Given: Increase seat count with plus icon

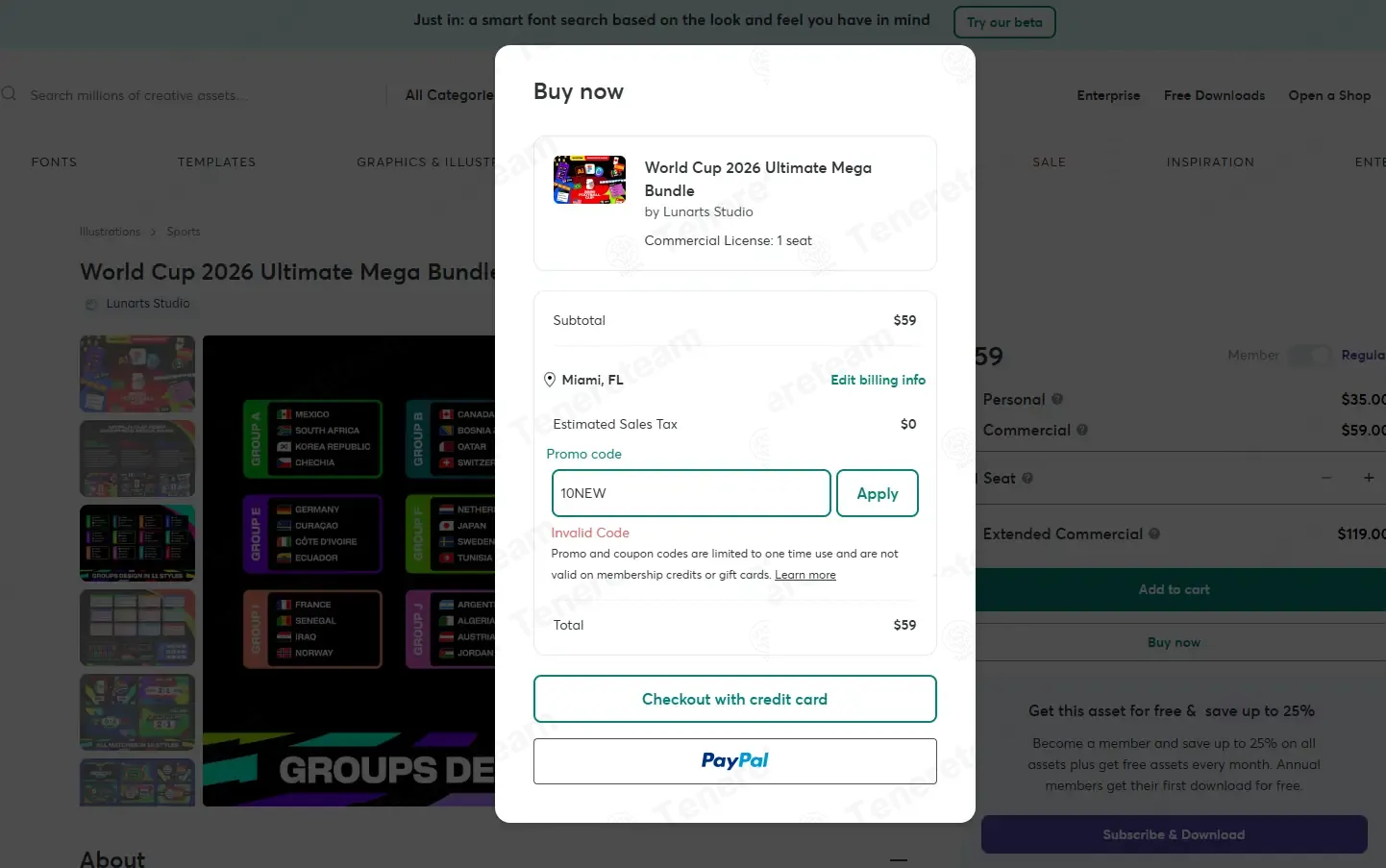Looking at the screenshot, I should pos(1369,478).
